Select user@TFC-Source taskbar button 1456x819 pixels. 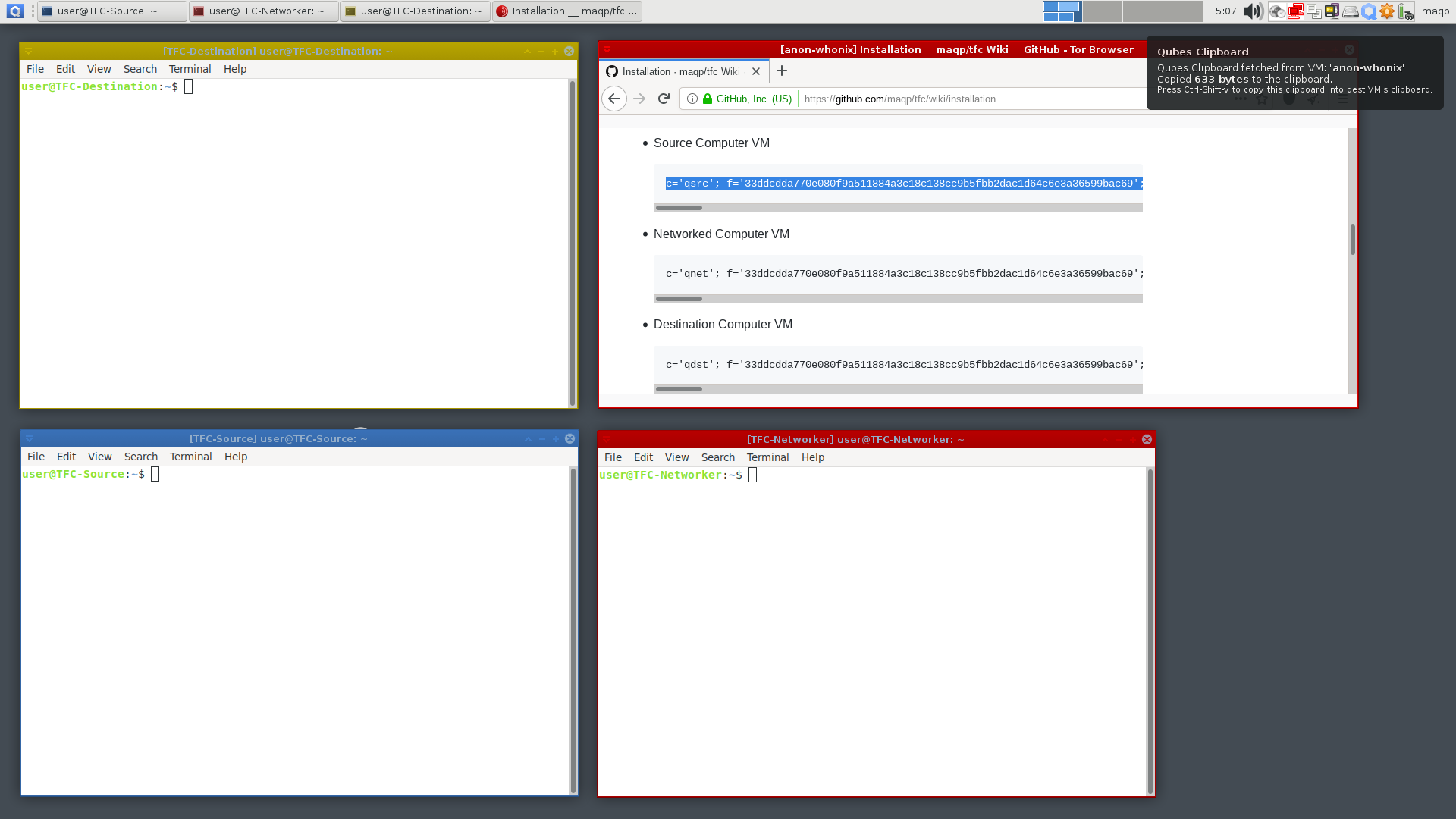click(x=111, y=11)
